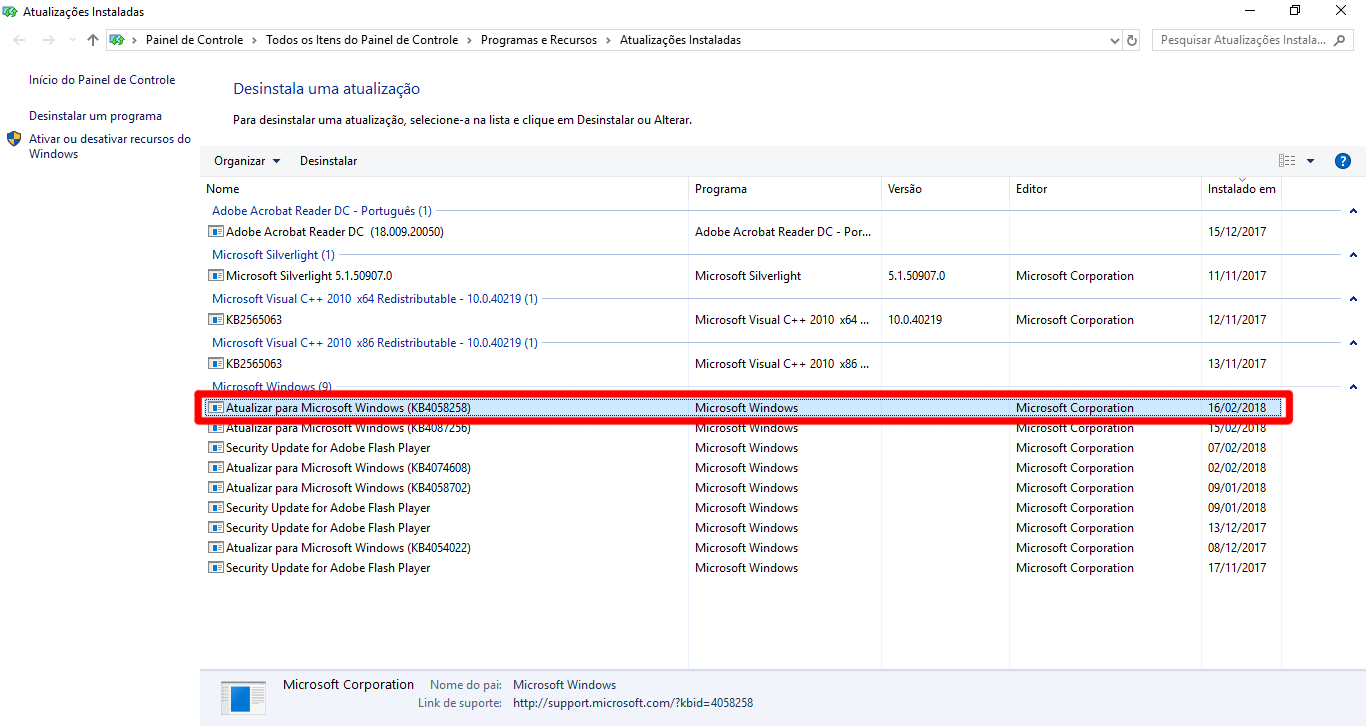This screenshot has height=726, width=1366.
Task: Select the Microsoft Silverlight 5.1.50907.0 icon
Action: coord(215,276)
